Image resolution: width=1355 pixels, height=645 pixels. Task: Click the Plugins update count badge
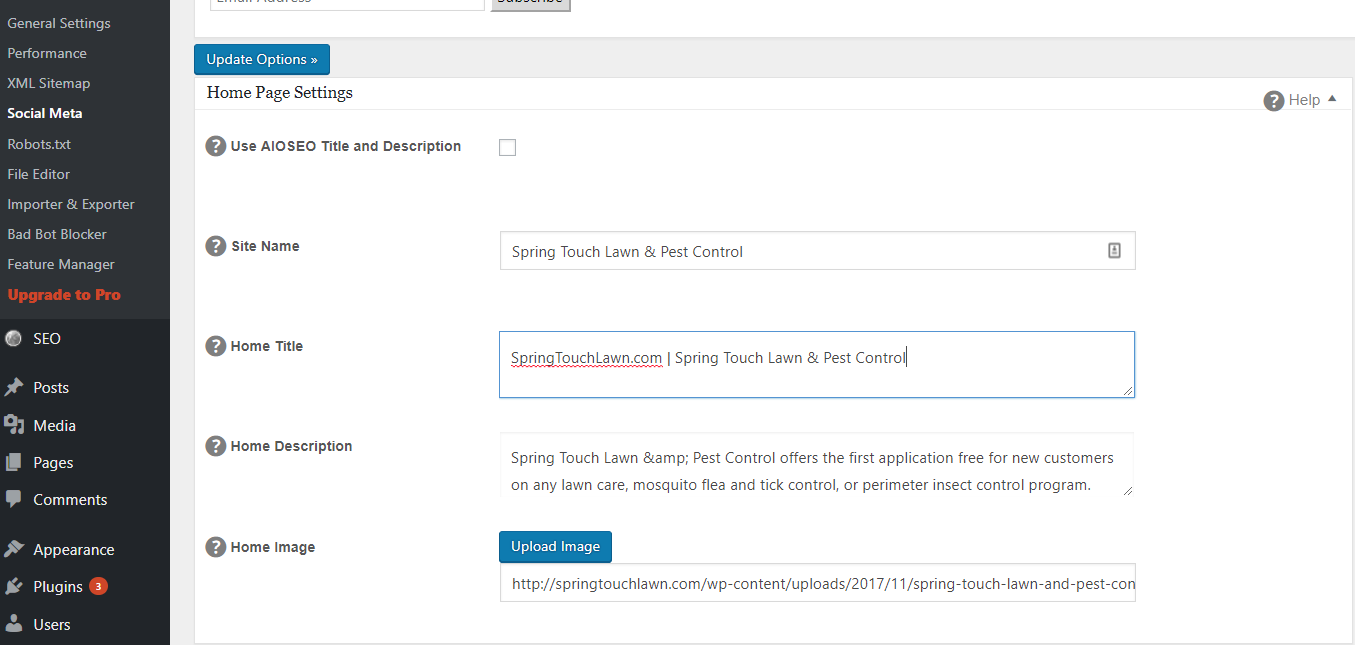coord(98,586)
